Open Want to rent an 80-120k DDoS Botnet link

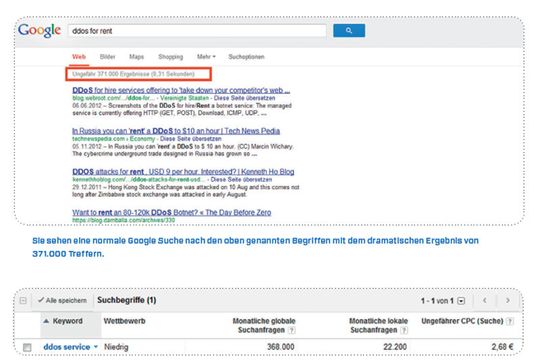(172, 212)
